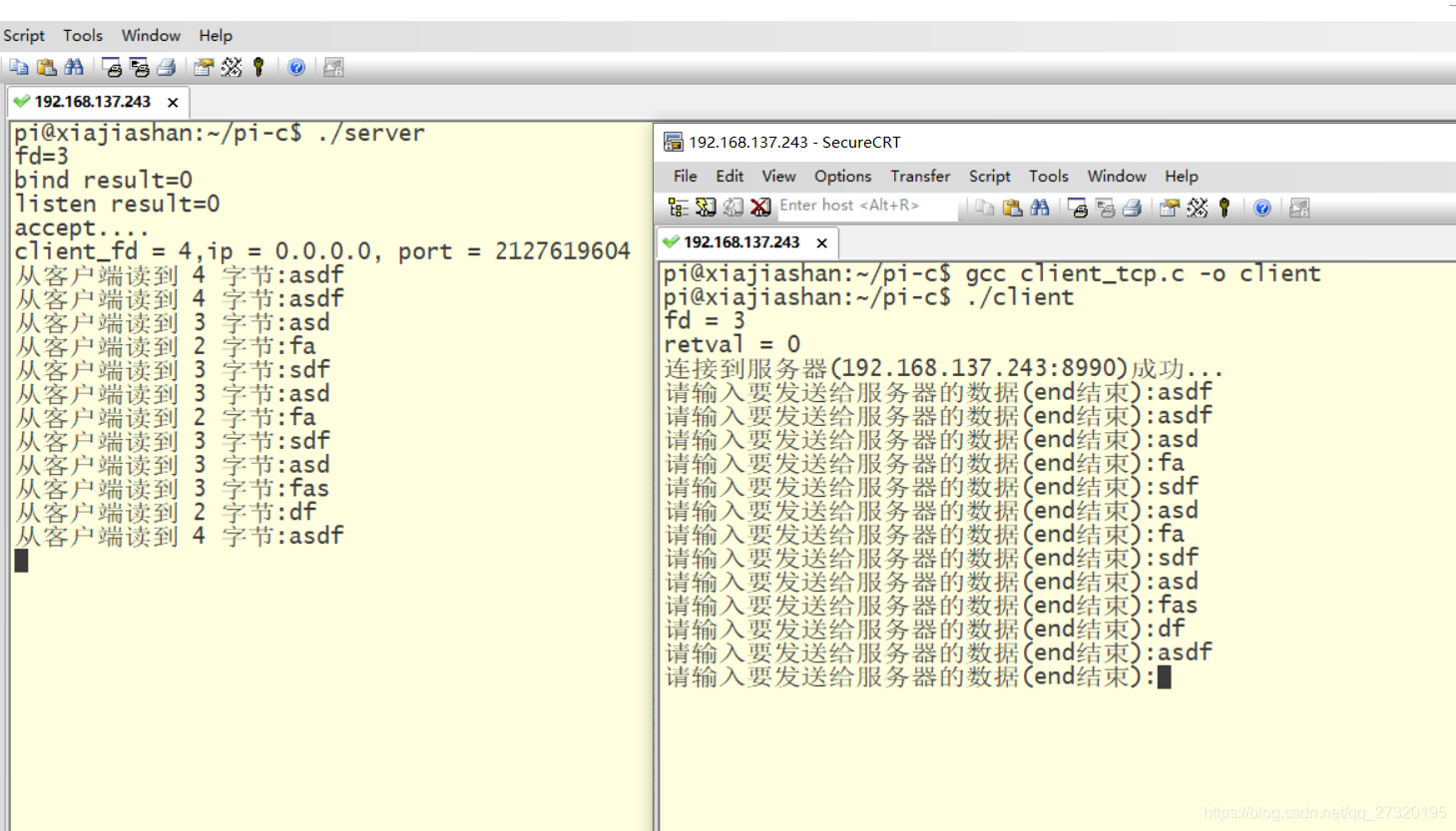Click Print Selection icon in right SecureCRT toolbar
This screenshot has width=1456, height=831.
coord(1105,208)
